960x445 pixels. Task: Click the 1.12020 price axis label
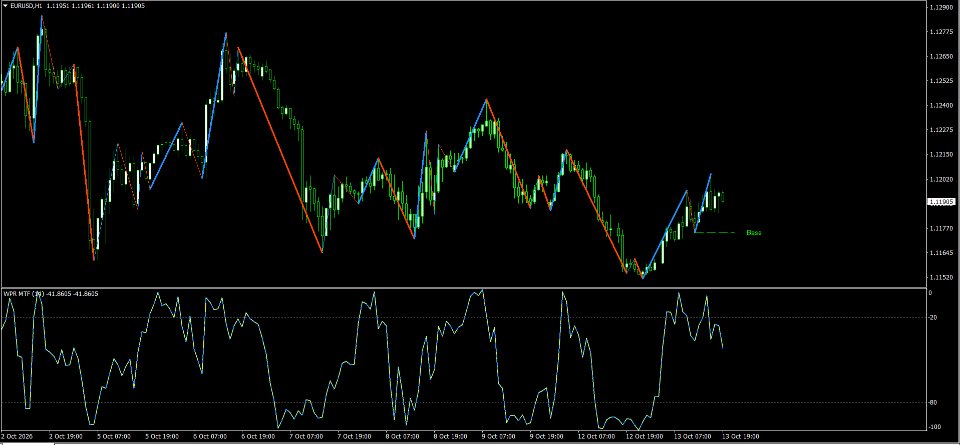(942, 179)
